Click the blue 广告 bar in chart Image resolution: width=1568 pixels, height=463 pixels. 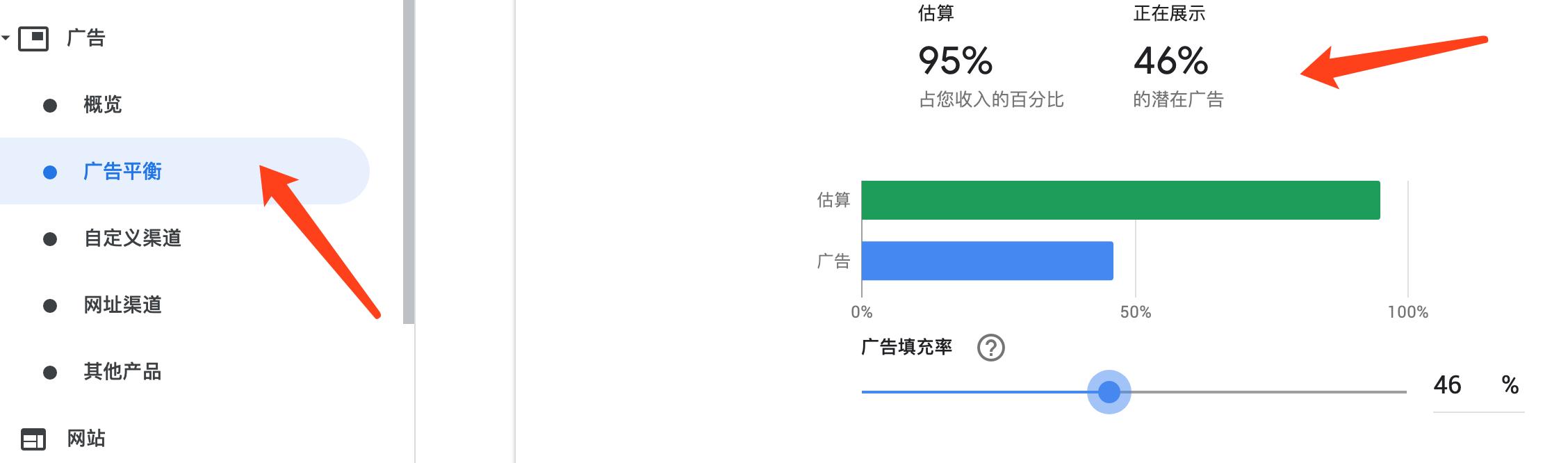click(x=987, y=261)
